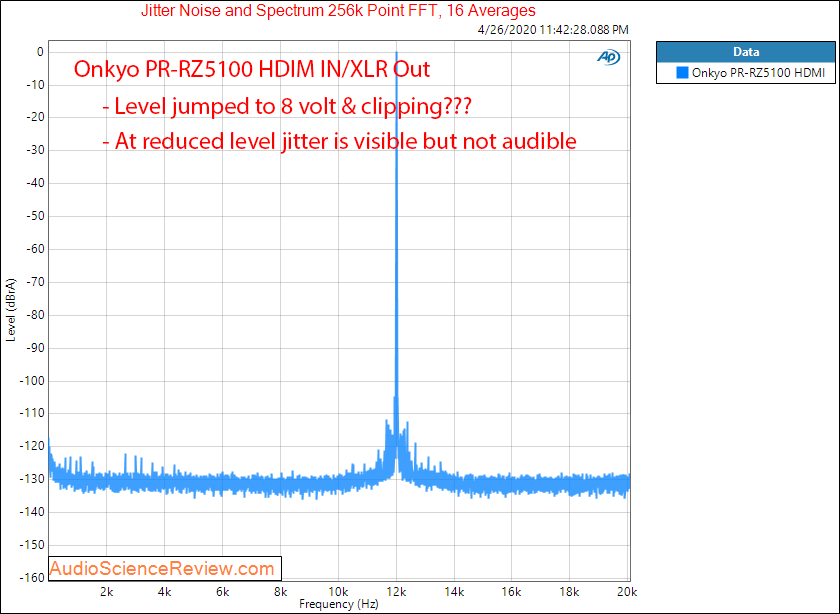Click the '-10' level axis tick

pos(35,85)
